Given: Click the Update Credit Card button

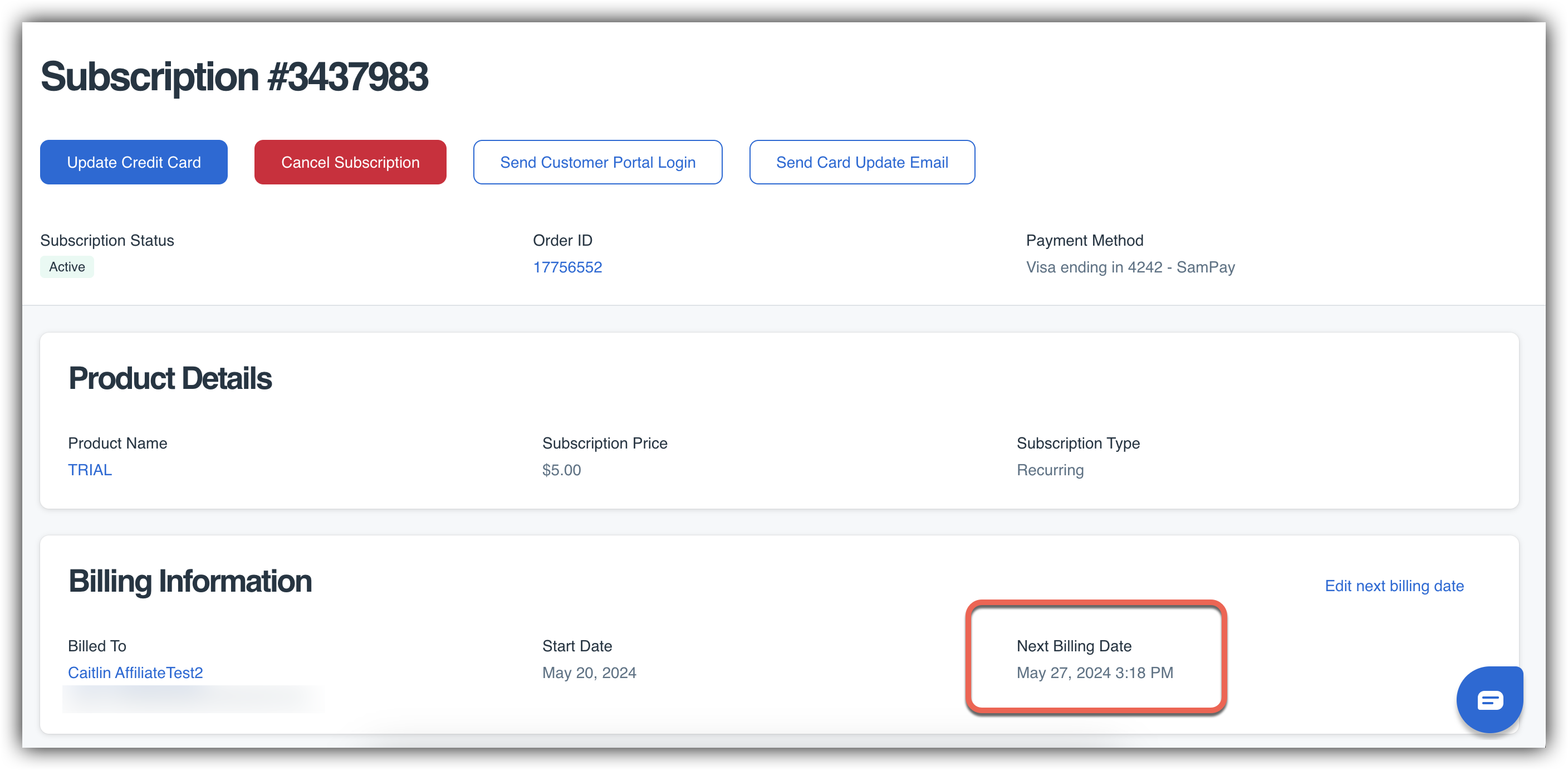Looking at the screenshot, I should click(x=133, y=162).
